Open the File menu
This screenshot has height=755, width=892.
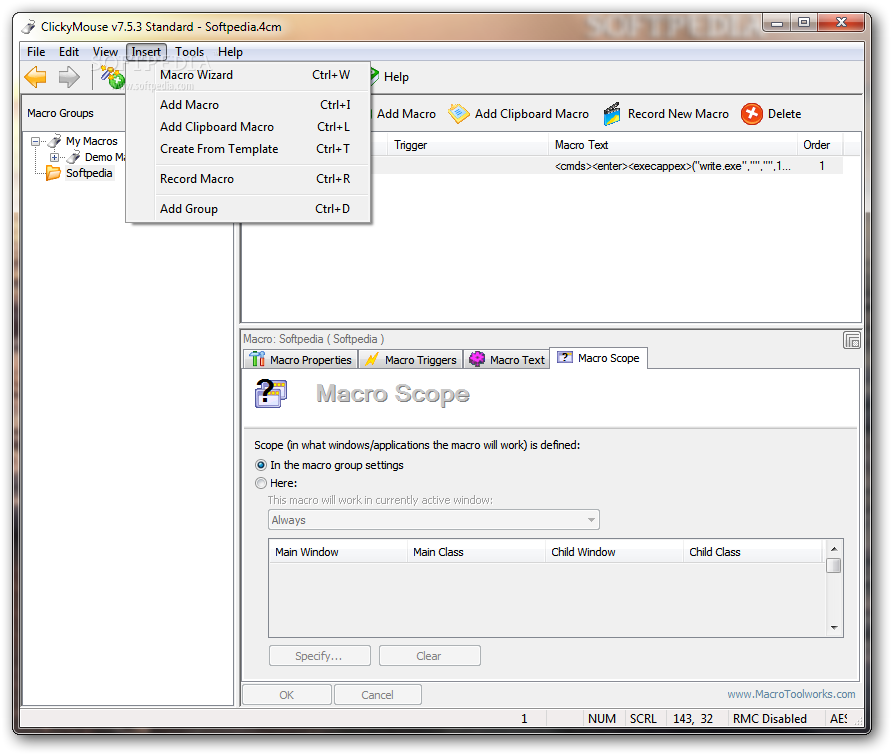[x=36, y=52]
